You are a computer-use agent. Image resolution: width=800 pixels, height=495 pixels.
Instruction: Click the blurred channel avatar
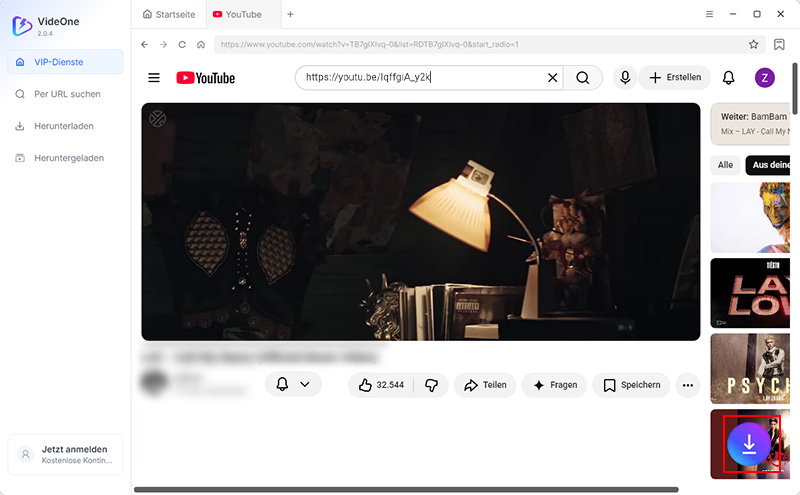pos(154,383)
